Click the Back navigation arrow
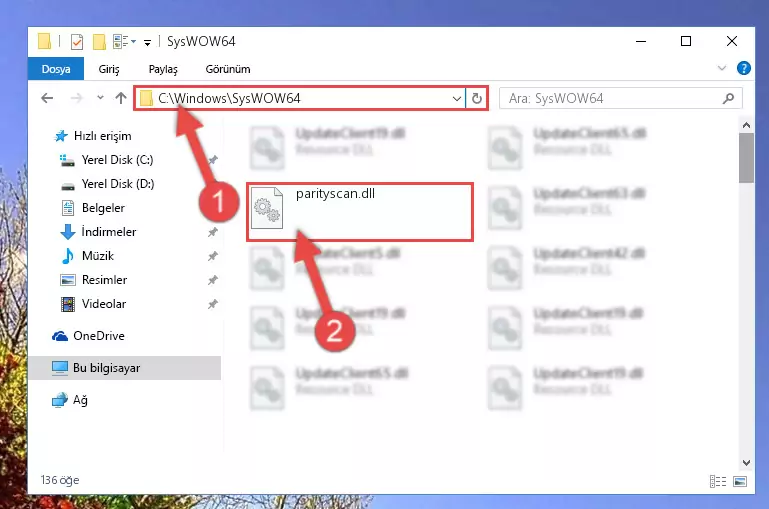This screenshot has height=509, width=769. coord(47,98)
